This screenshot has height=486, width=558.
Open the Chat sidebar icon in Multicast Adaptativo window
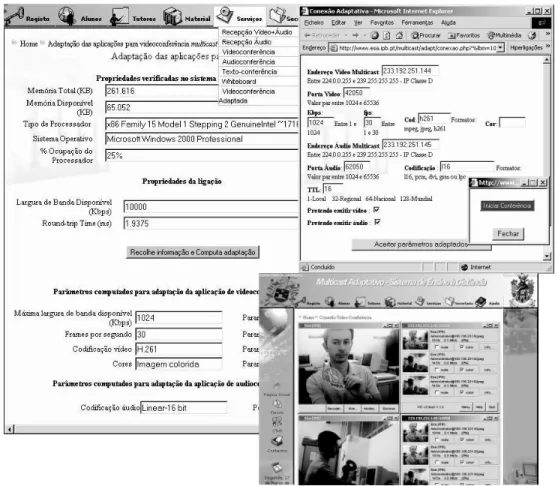pyautogui.click(x=277, y=422)
